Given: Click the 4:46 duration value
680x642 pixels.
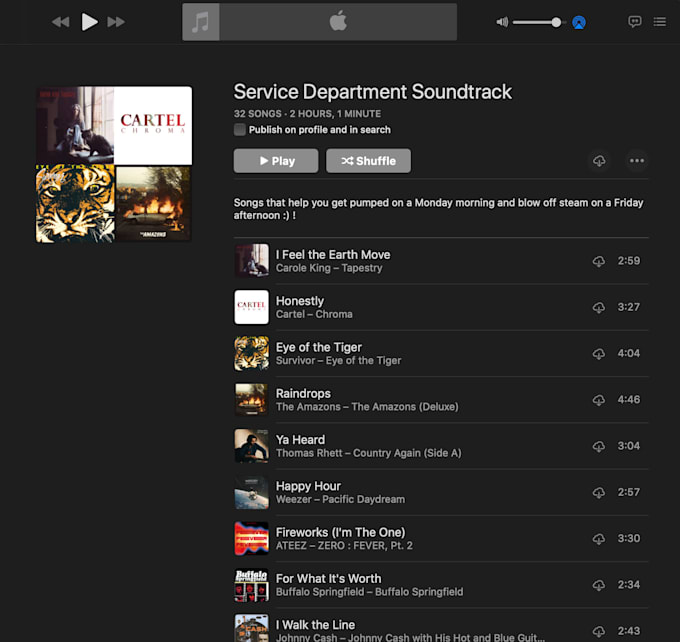Looking at the screenshot, I should tap(629, 400).
